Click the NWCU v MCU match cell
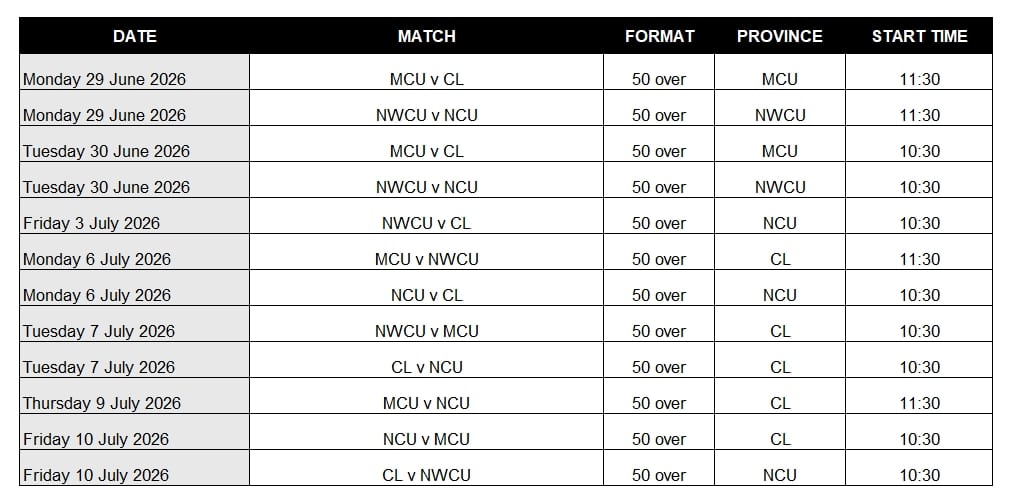 [426, 331]
